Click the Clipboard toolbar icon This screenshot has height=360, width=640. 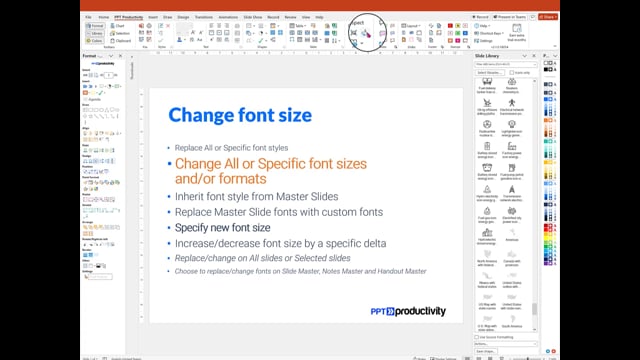(x=121, y=41)
